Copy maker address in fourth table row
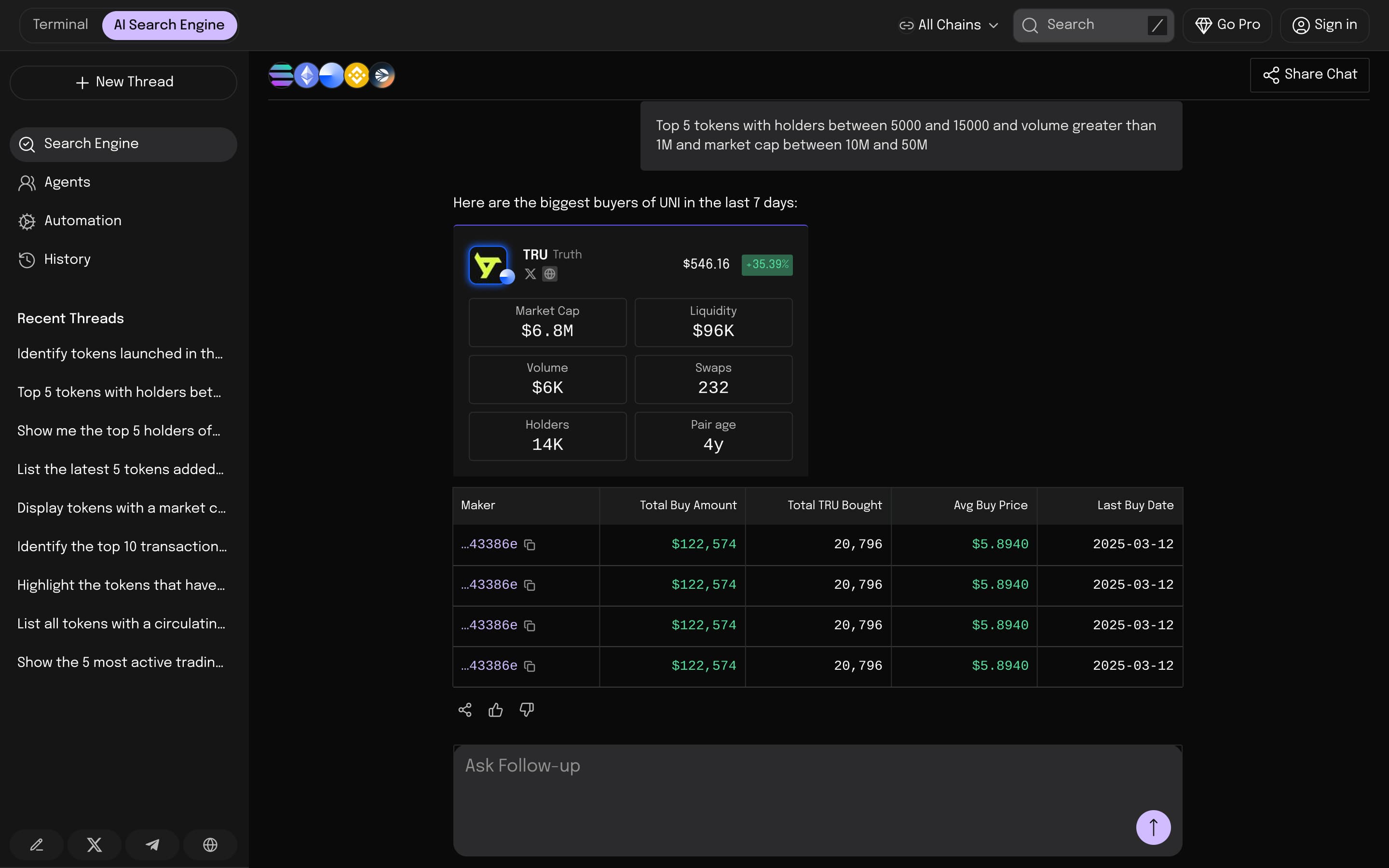 tap(530, 666)
